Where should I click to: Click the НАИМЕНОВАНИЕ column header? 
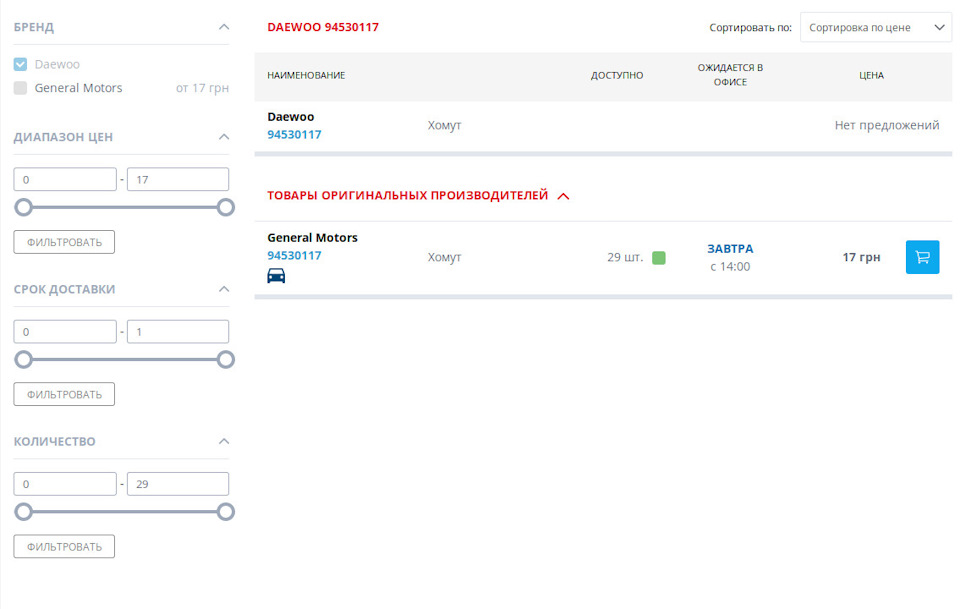pos(306,75)
